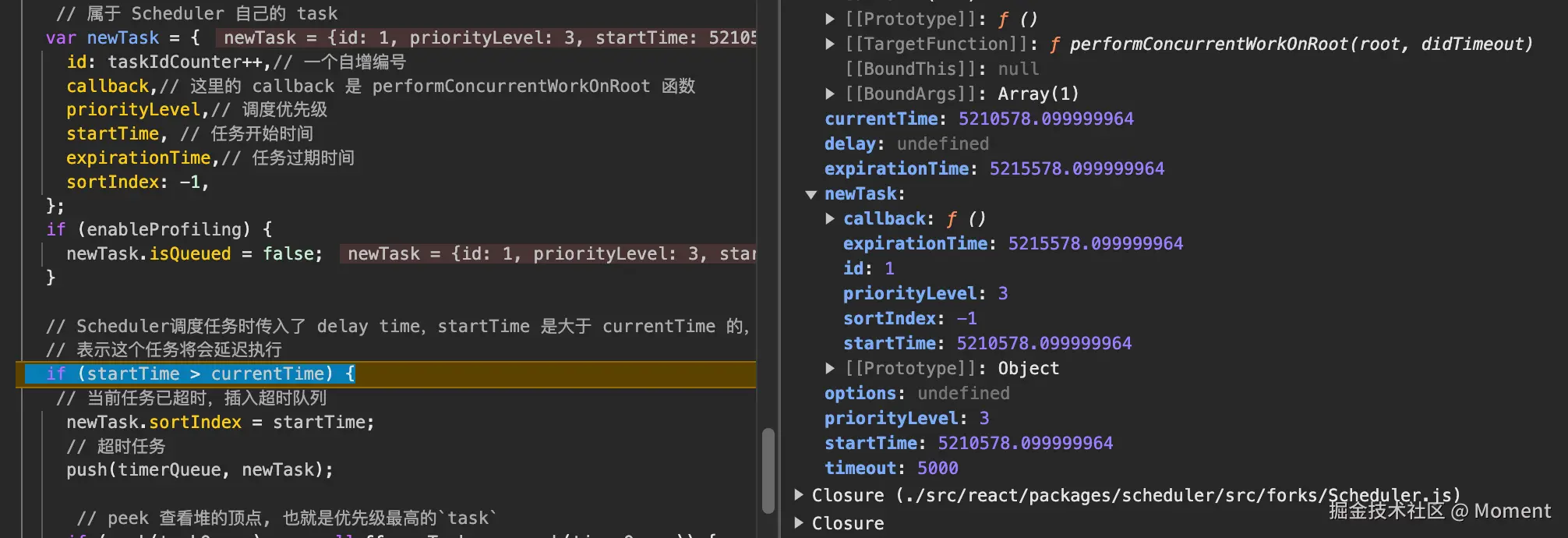Click the 属于 Scheduler 自己的 task comment
The image size is (1568, 538).
coord(196,14)
